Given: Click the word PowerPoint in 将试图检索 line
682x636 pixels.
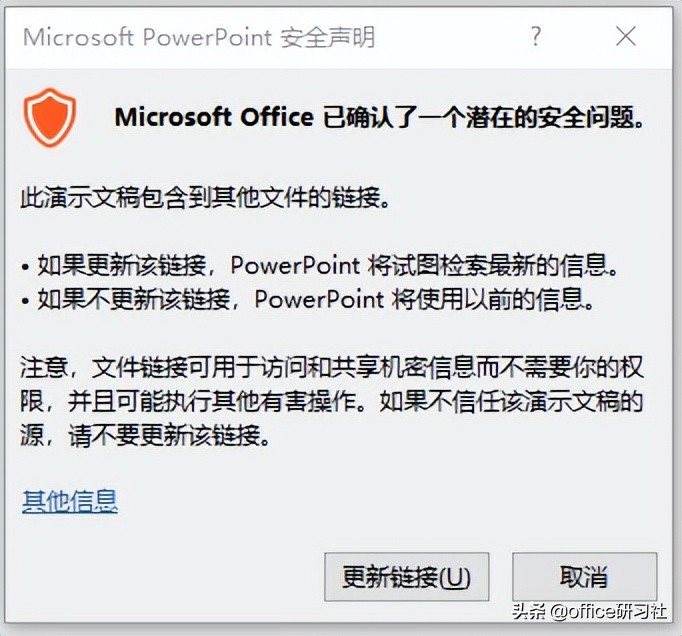Looking at the screenshot, I should pyautogui.click(x=295, y=265).
